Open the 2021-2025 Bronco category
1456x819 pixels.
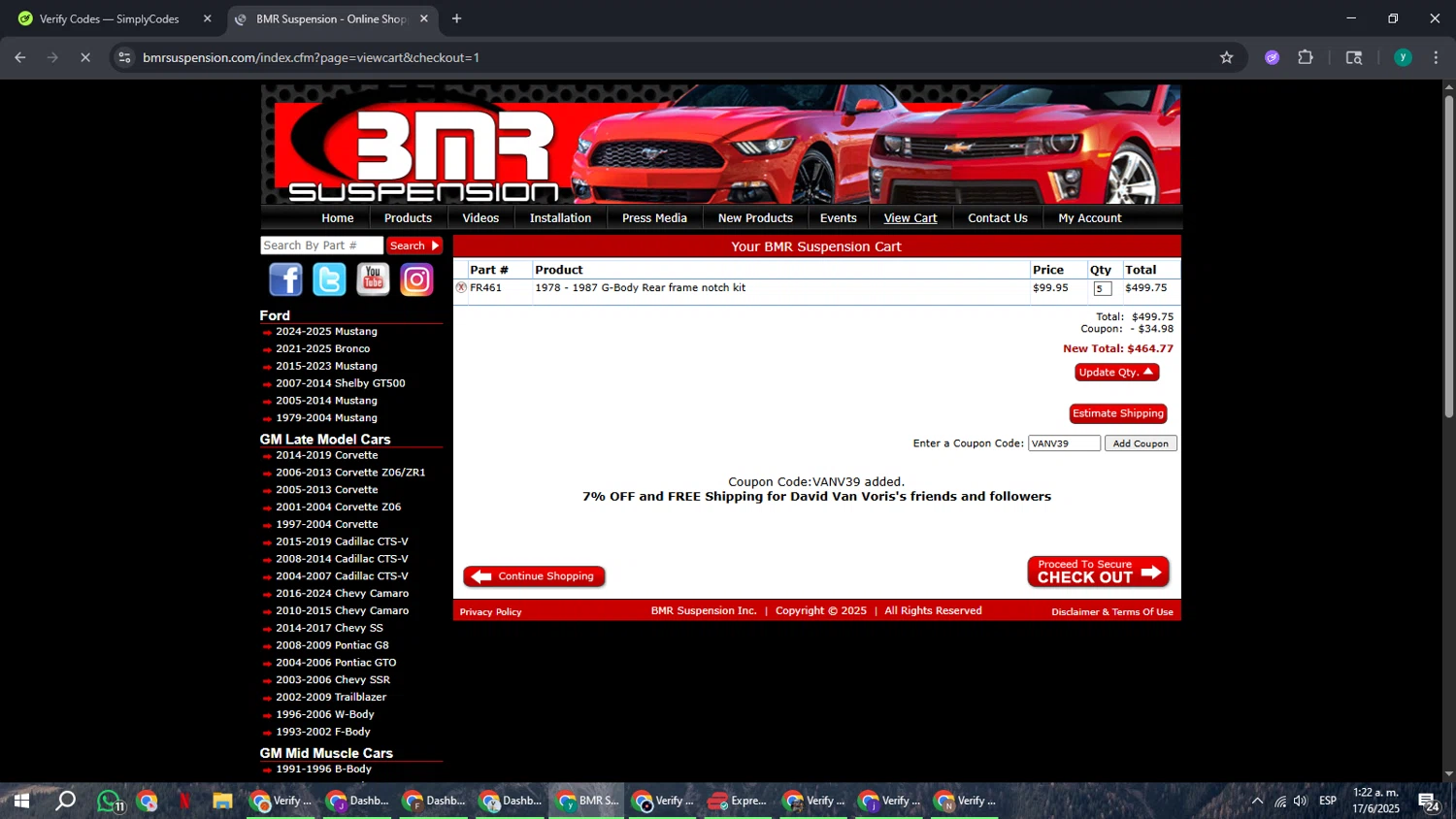pyautogui.click(x=322, y=349)
